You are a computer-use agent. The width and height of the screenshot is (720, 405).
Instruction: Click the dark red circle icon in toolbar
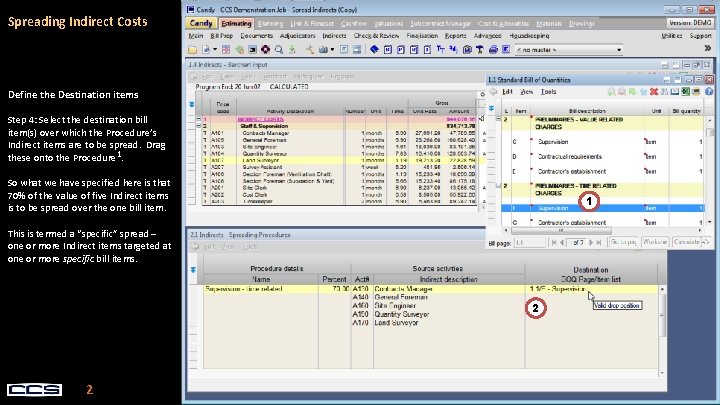(265, 50)
